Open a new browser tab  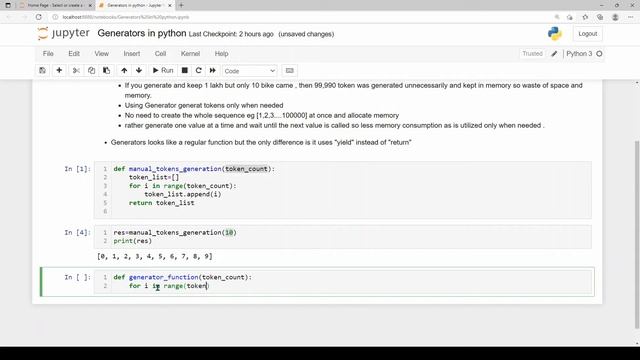tap(181, 5)
